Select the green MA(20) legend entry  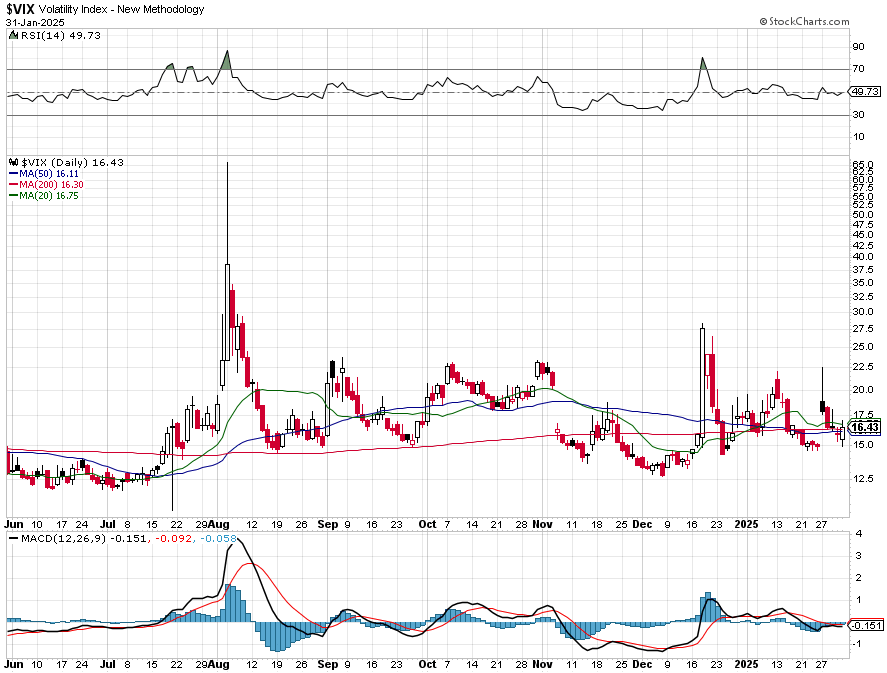pos(44,196)
